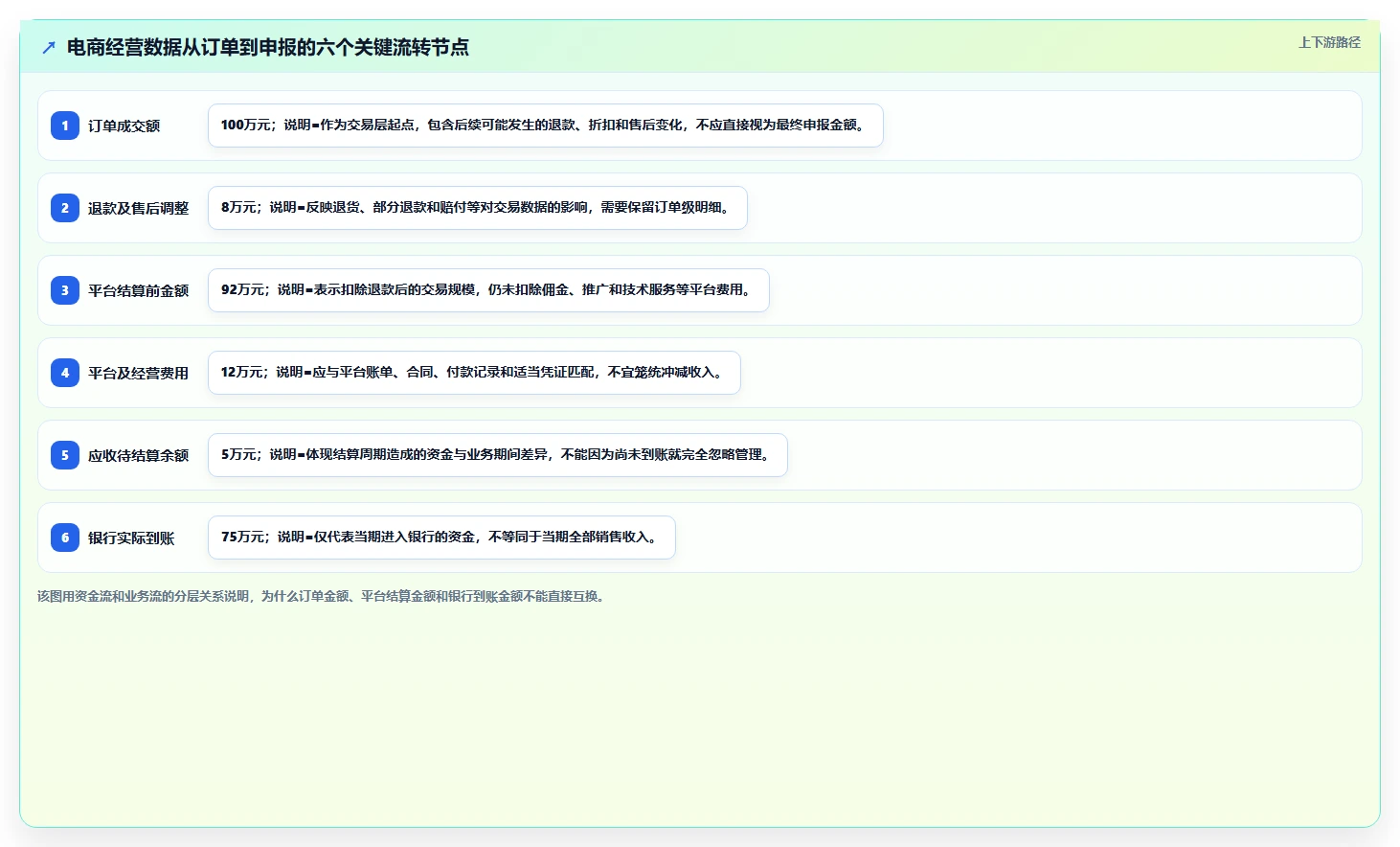The image size is (1400, 847).
Task: Click the title 电商经营数据从订单到申报的六个关键流转节点
Action: (x=267, y=47)
